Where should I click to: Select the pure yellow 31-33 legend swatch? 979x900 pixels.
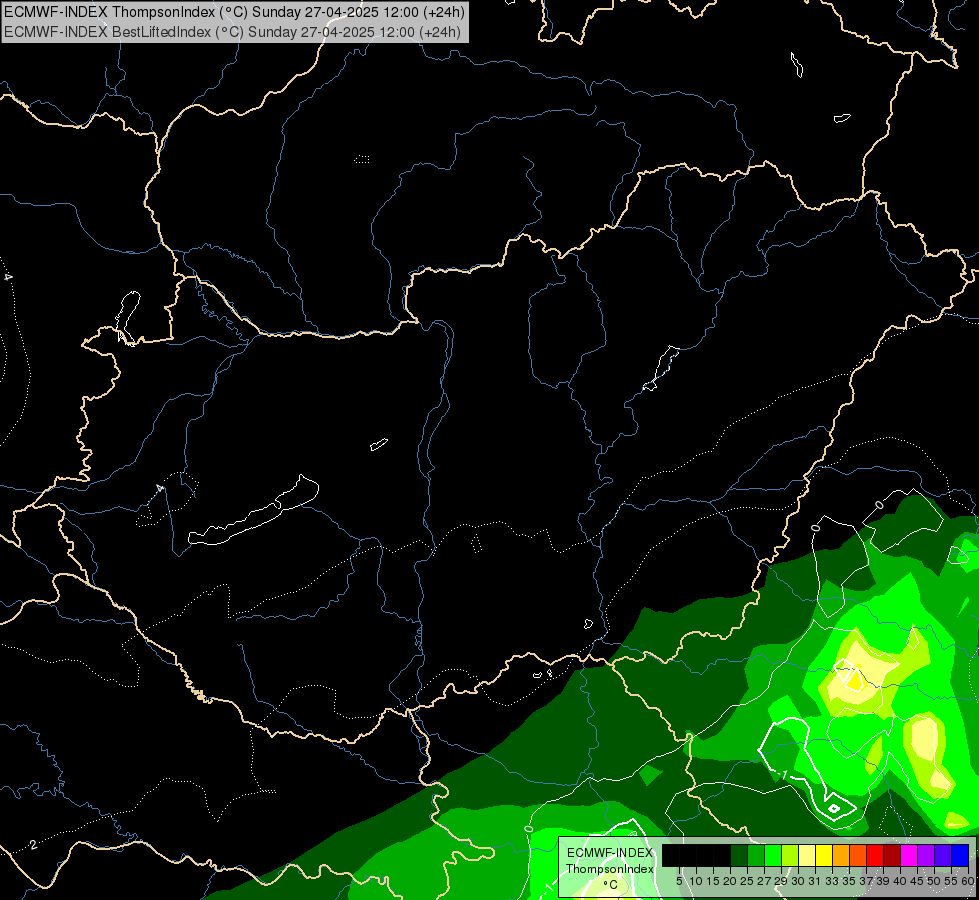click(x=824, y=855)
